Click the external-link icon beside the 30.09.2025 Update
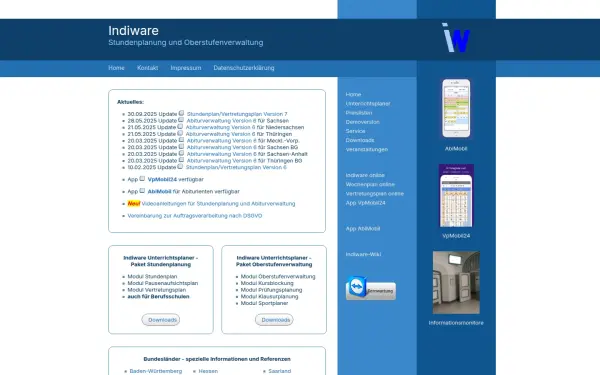This screenshot has height=375, width=600. pyautogui.click(x=181, y=113)
